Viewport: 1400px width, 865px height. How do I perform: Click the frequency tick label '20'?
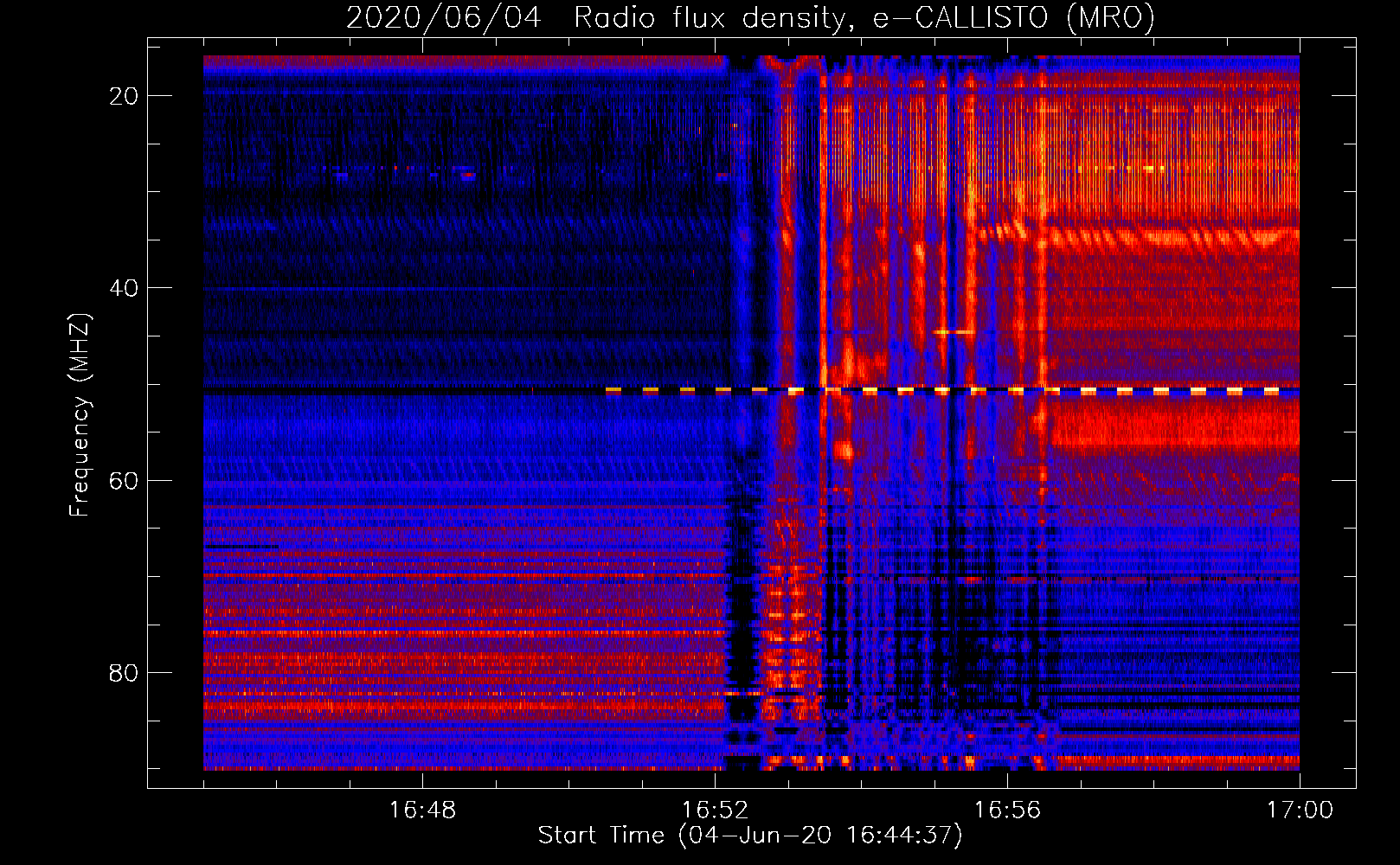(x=125, y=96)
